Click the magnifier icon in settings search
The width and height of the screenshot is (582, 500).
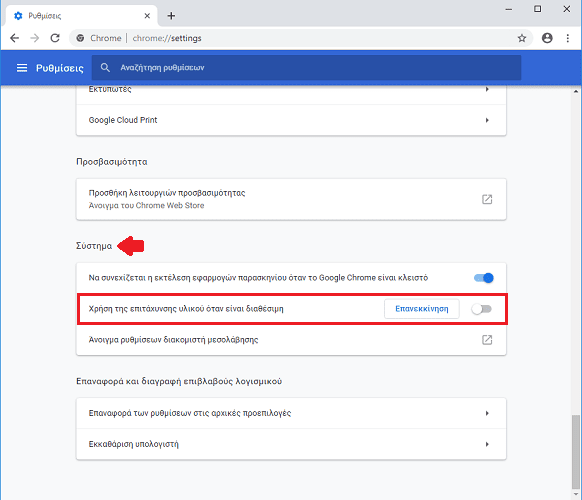click(x=105, y=68)
